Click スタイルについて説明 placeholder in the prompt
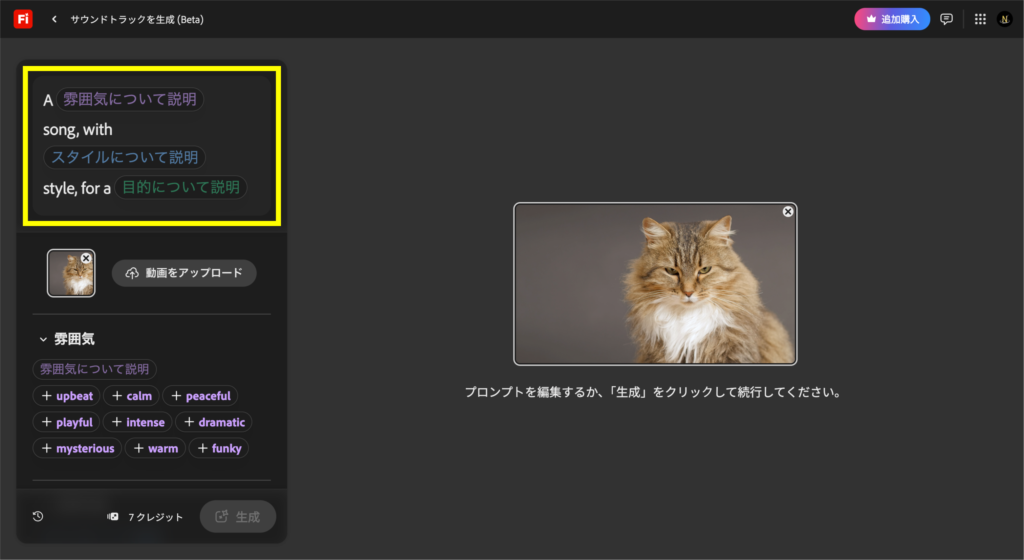The height and width of the screenshot is (560, 1024). 124,158
